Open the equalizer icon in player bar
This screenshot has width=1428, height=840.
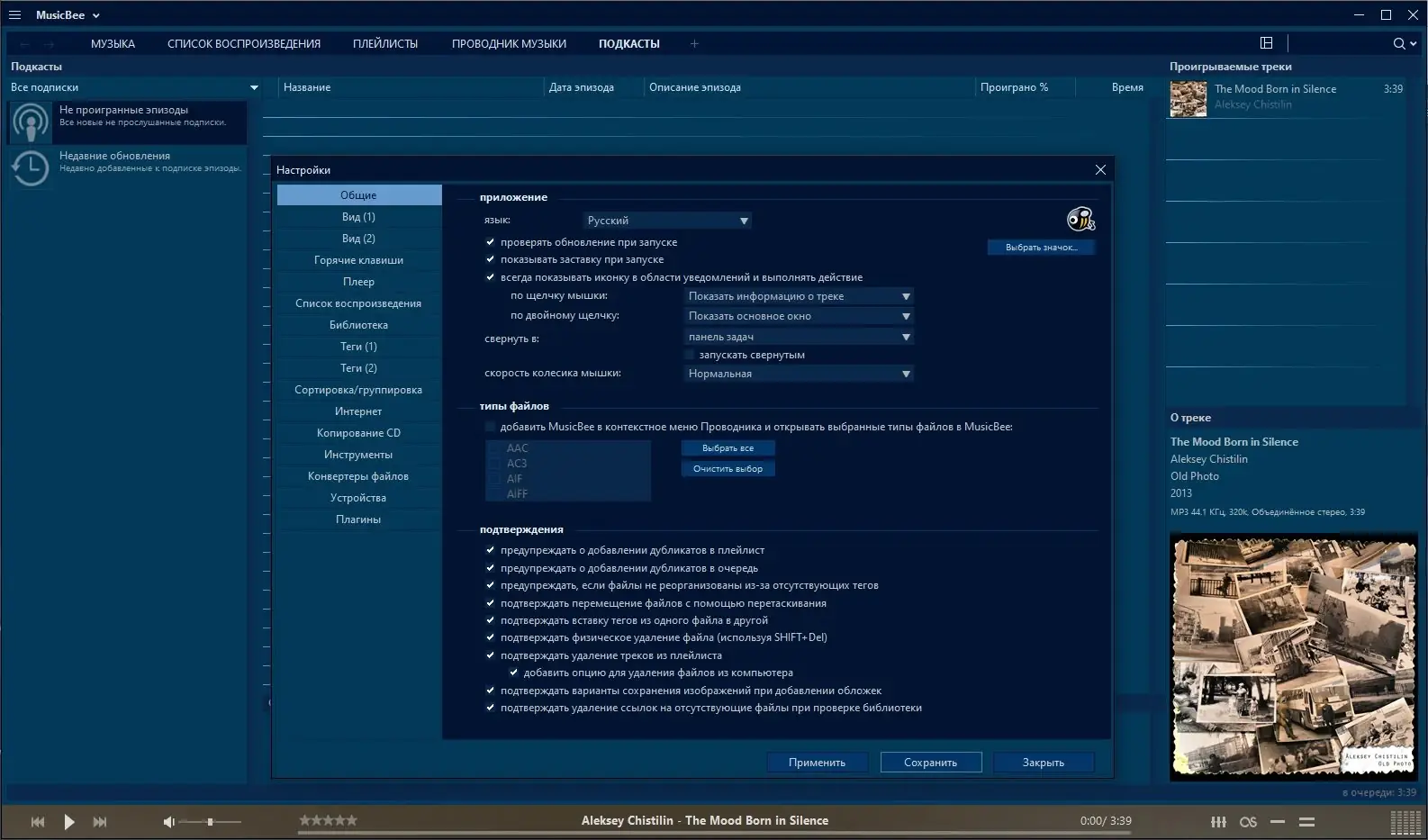[1218, 822]
